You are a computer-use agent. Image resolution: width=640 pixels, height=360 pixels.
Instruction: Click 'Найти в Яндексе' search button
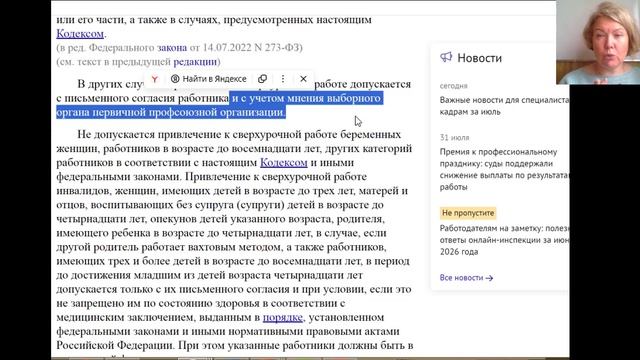coord(209,79)
